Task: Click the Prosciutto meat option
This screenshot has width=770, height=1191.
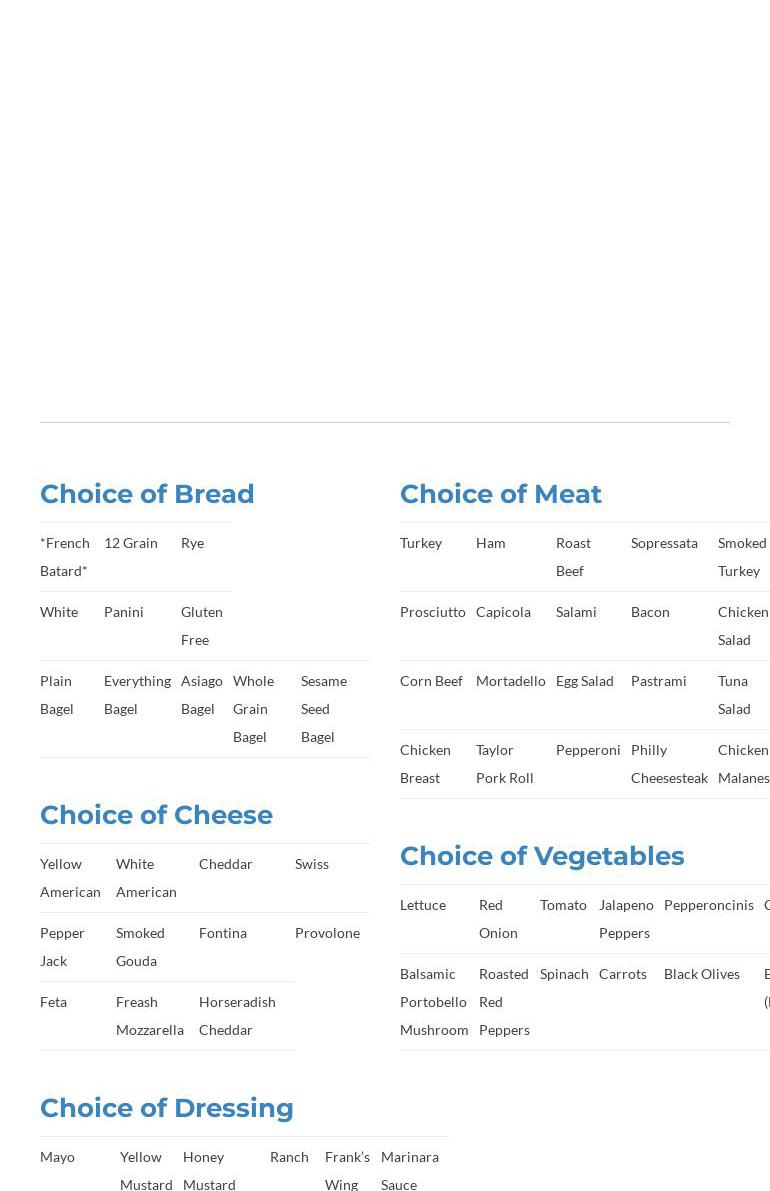Action: click(x=432, y=612)
